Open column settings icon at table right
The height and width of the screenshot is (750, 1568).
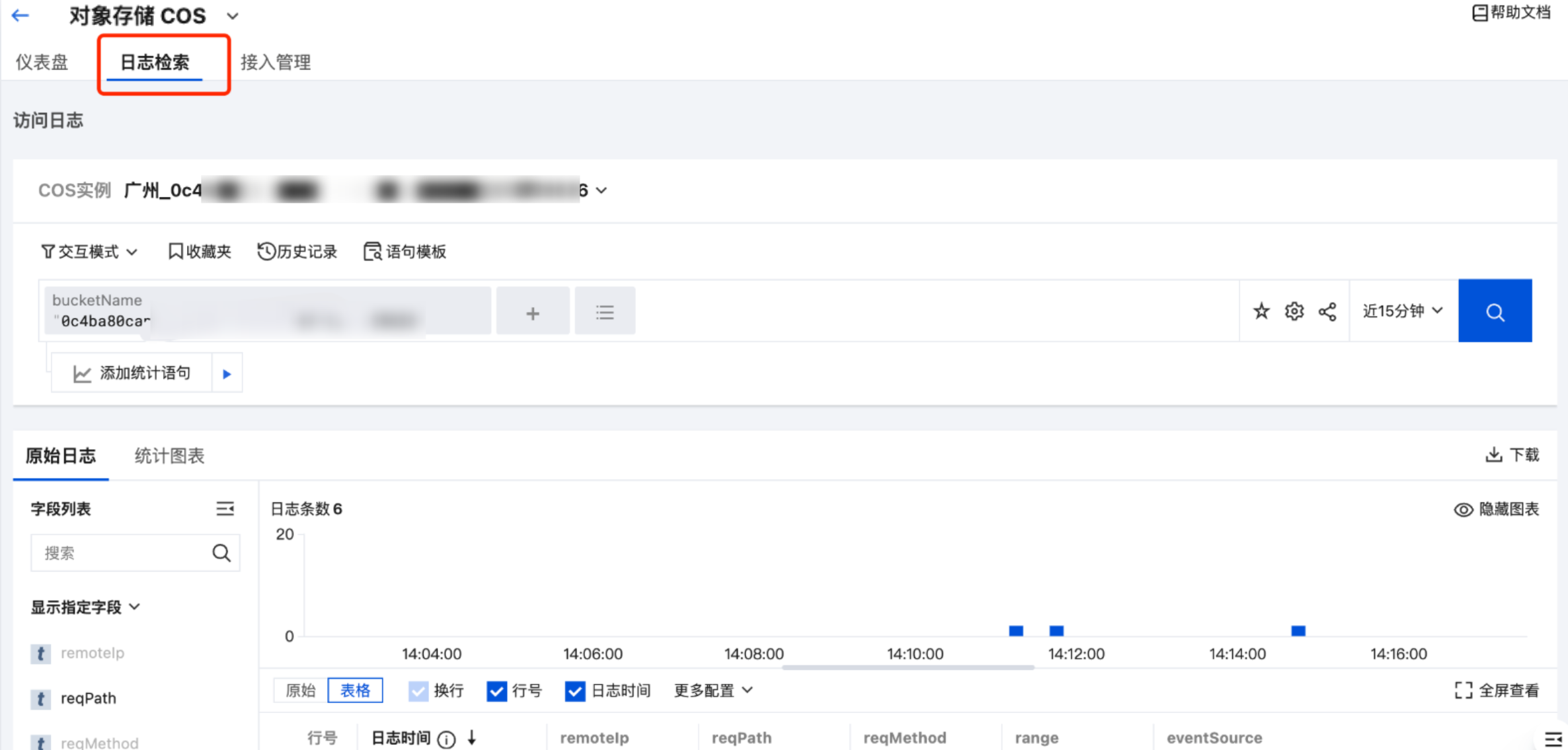click(1553, 739)
